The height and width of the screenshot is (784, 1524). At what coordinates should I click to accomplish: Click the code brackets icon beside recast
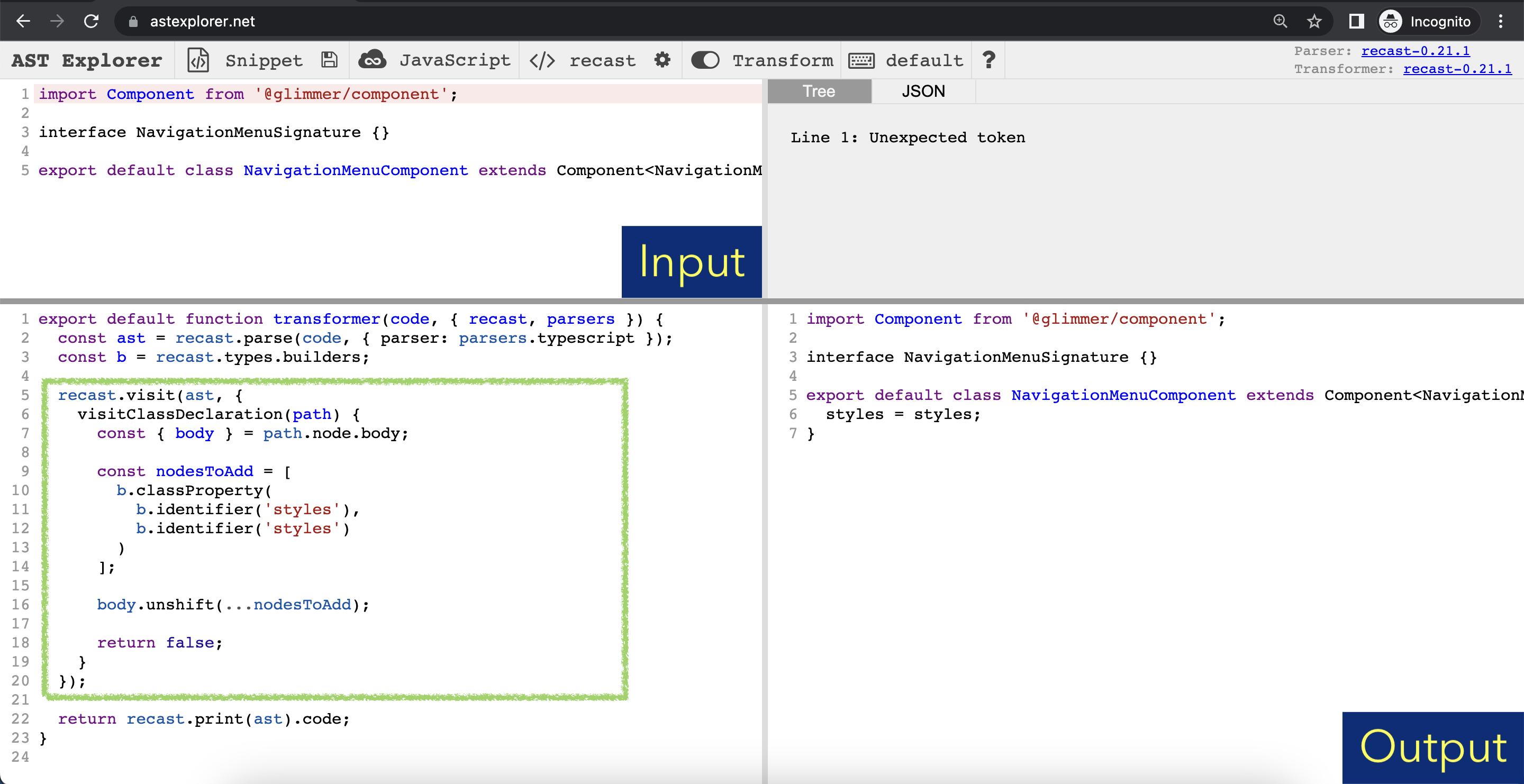[x=542, y=60]
